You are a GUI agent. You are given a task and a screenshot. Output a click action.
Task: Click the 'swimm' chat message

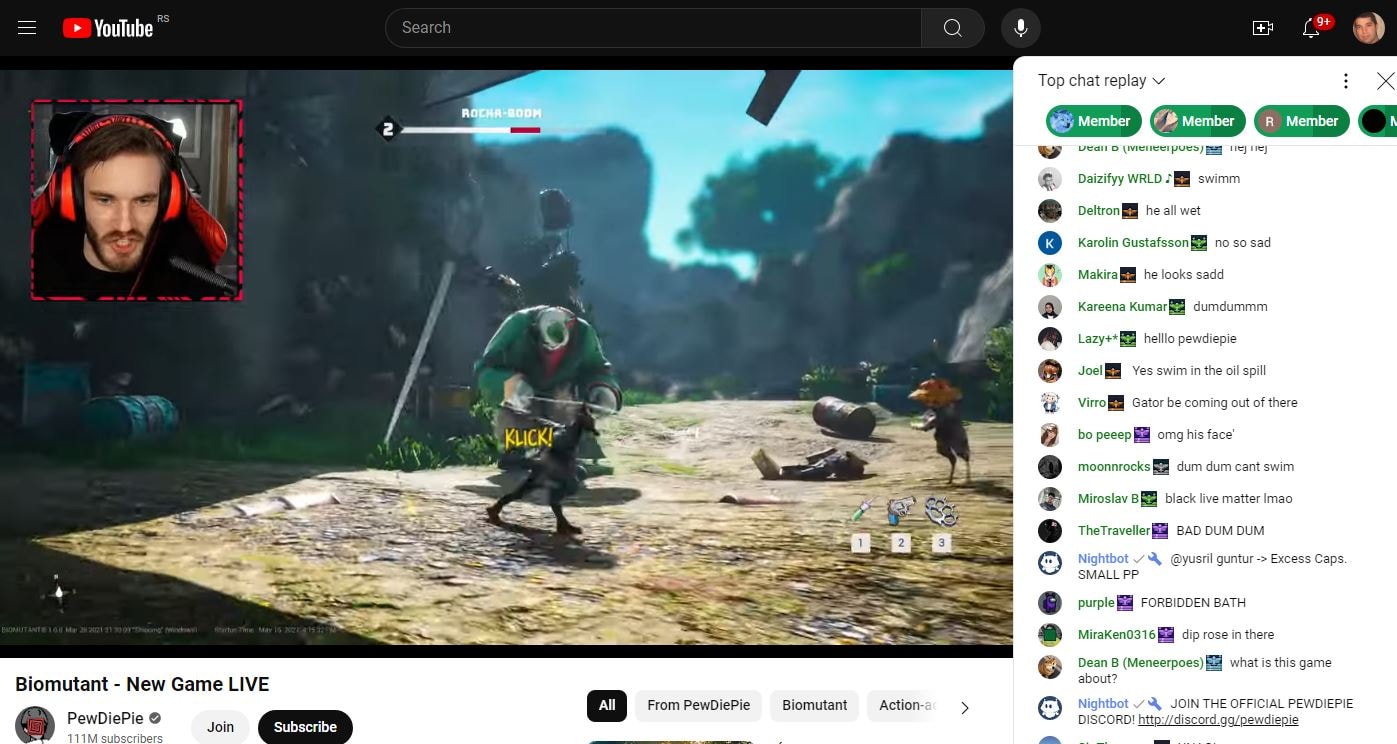tap(1219, 179)
